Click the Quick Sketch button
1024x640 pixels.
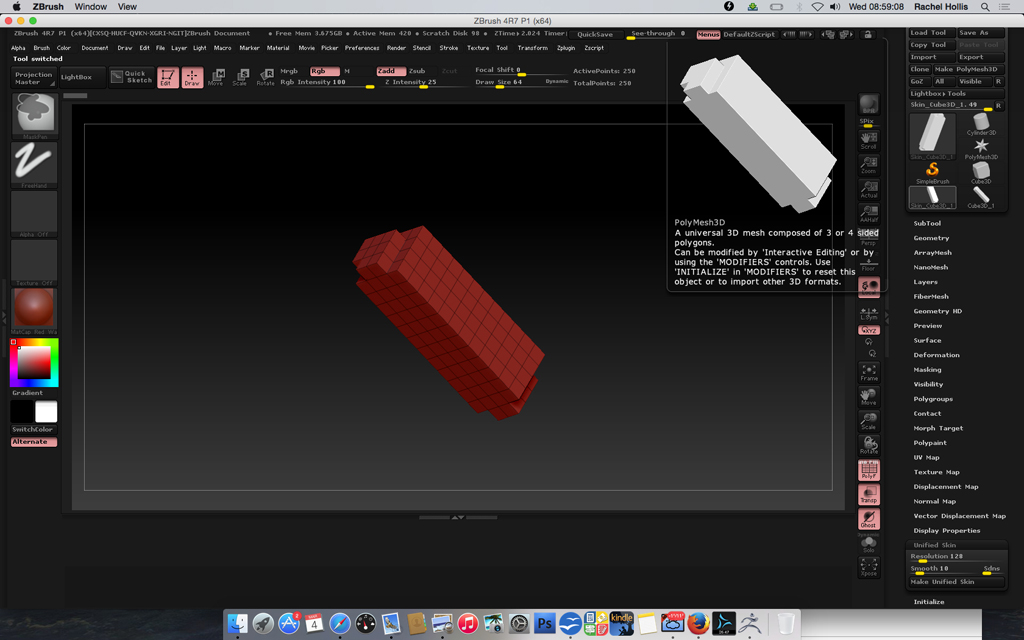[x=131, y=77]
